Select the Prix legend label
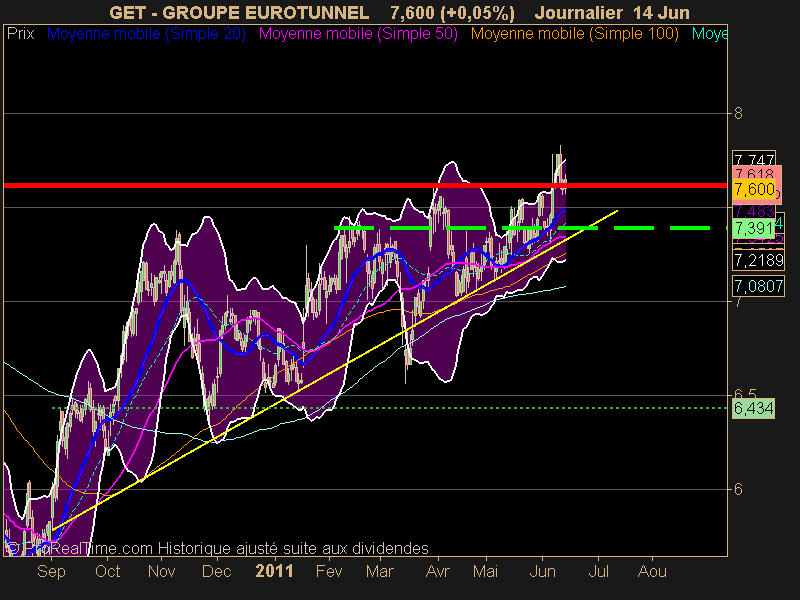 tap(20, 34)
